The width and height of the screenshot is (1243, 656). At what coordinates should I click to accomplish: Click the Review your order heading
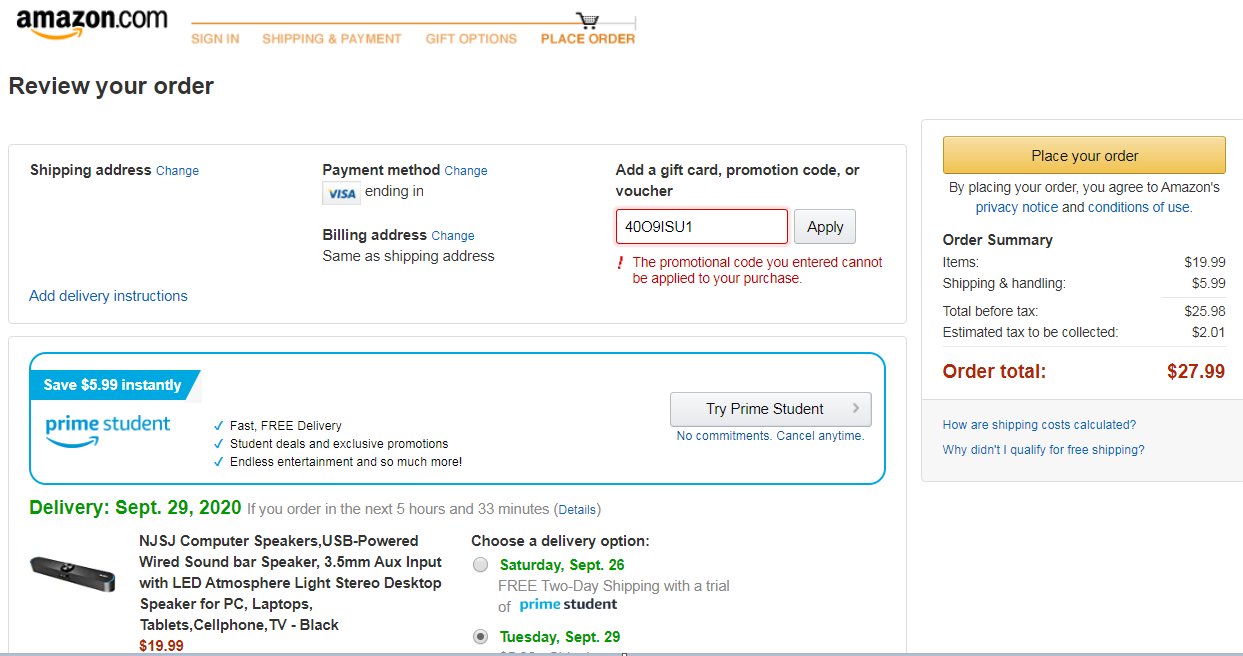pos(111,86)
